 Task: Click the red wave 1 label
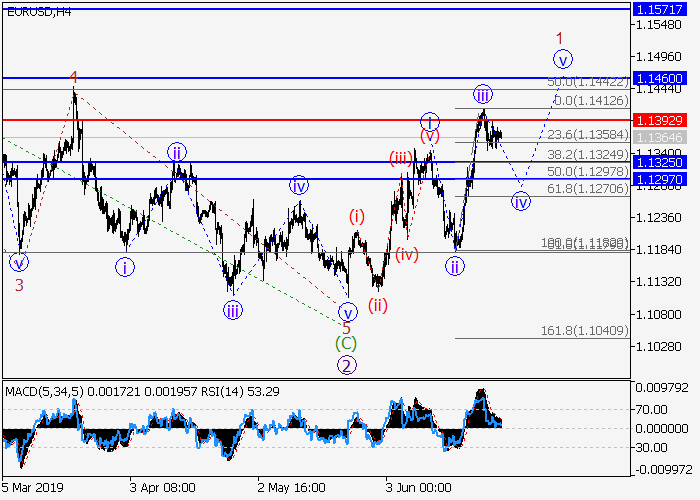561,37
